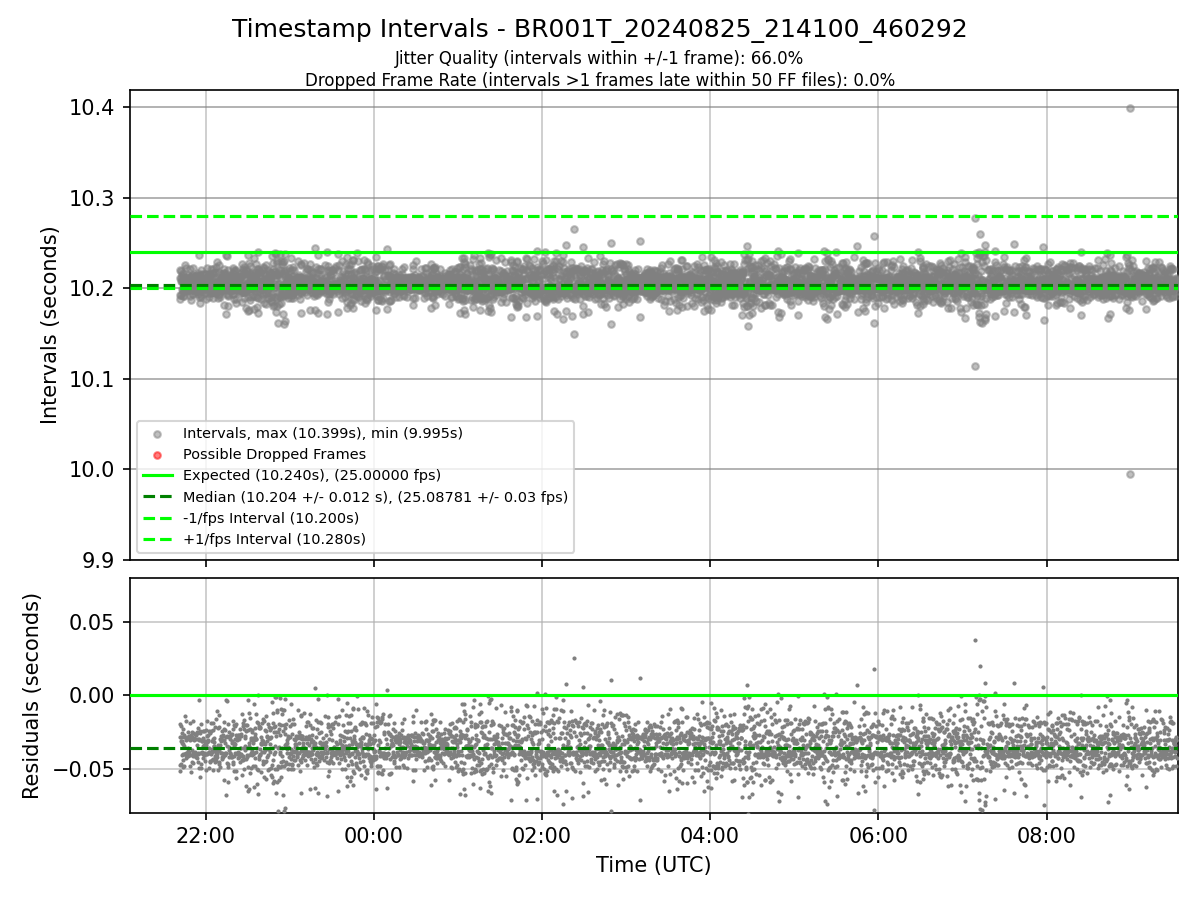1200x900 pixels.
Task: Click the solid green expected line at 10.24 seconds
Action: click(x=653, y=252)
